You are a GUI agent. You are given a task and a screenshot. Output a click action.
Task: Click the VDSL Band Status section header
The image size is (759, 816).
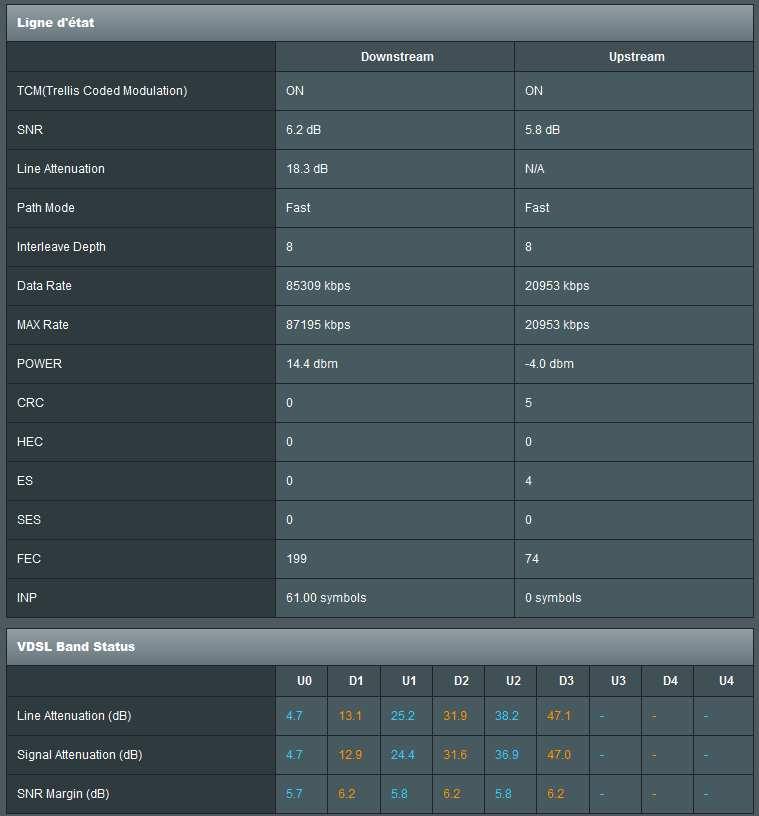[x=380, y=647]
